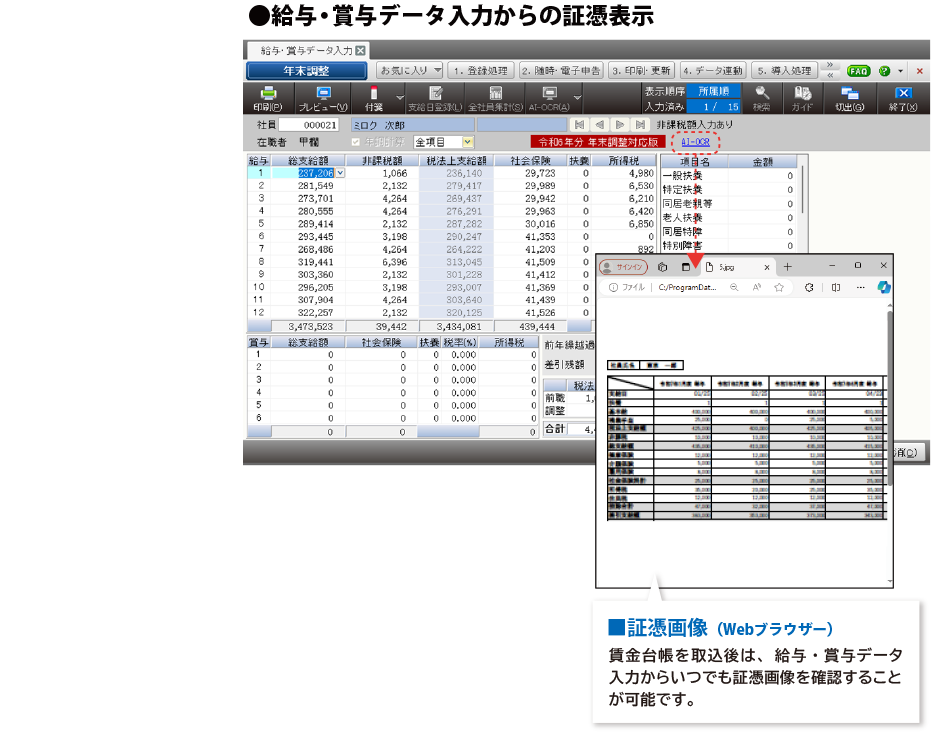Screen dimensions: 949x733
Task: Click the 切出 cutout toolbar icon
Action: [851, 98]
